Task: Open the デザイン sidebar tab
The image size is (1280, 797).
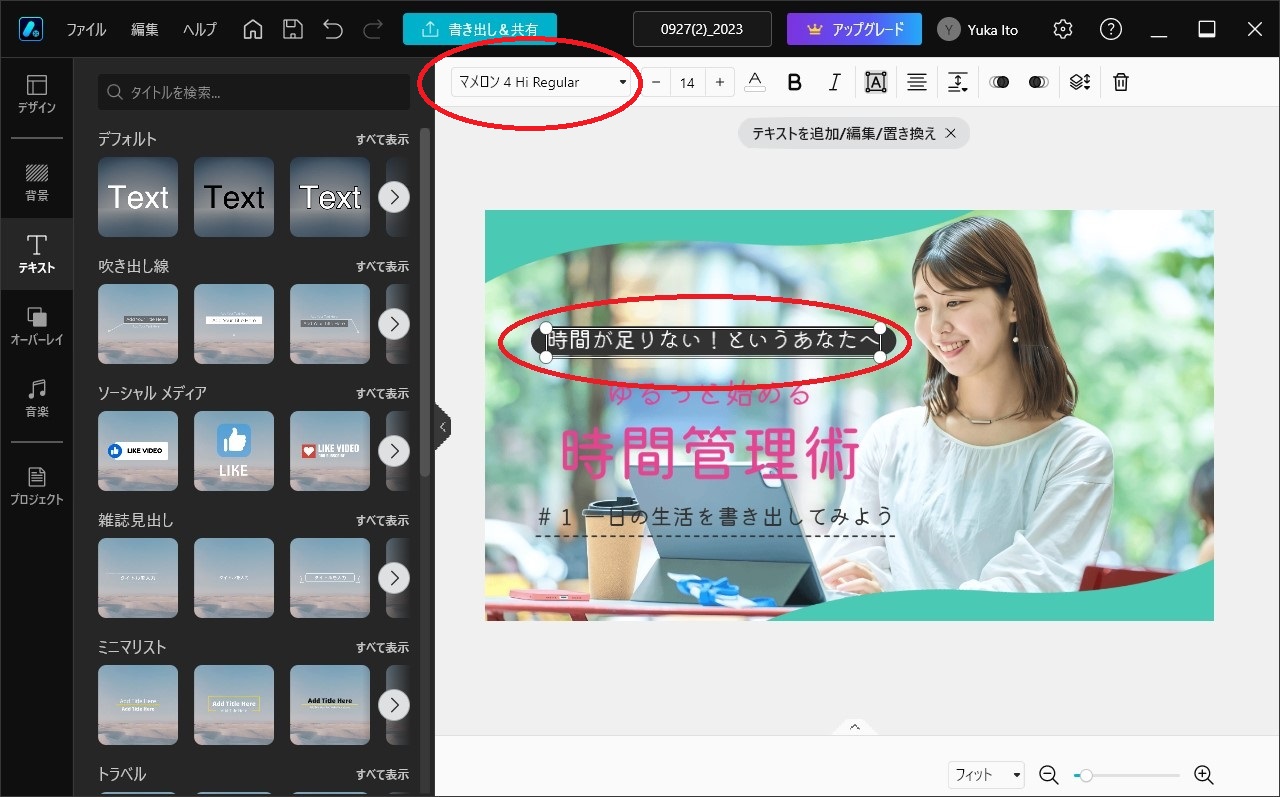Action: coord(36,95)
